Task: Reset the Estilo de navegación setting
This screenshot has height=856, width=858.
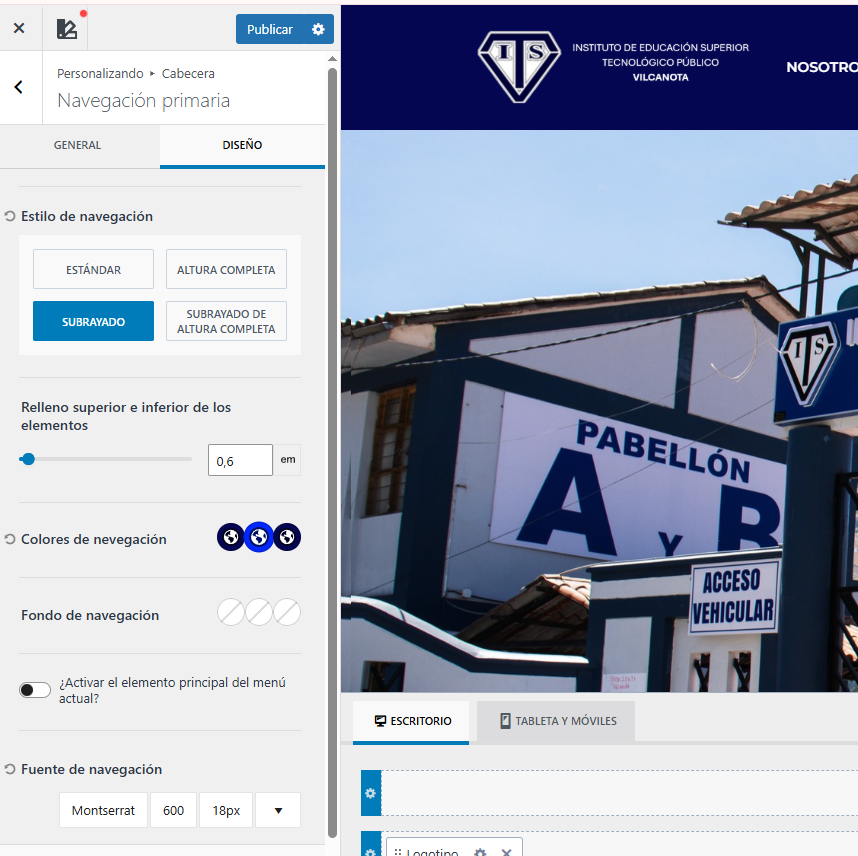Action: [x=10, y=216]
